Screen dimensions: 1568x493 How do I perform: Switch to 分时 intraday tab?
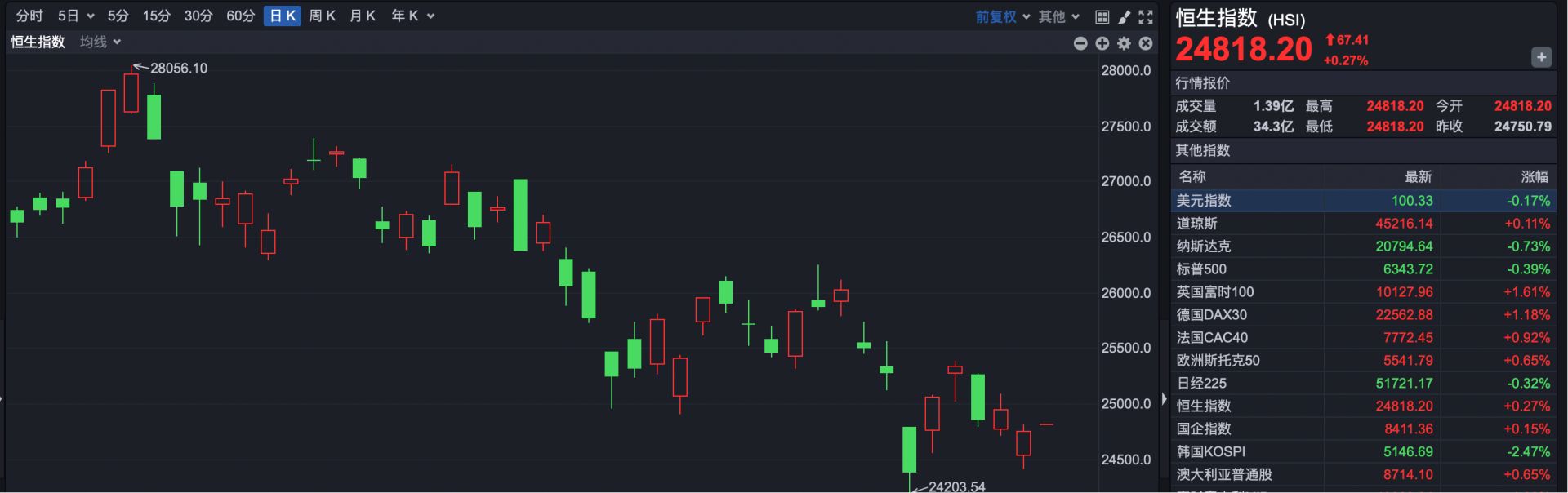pyautogui.click(x=29, y=16)
